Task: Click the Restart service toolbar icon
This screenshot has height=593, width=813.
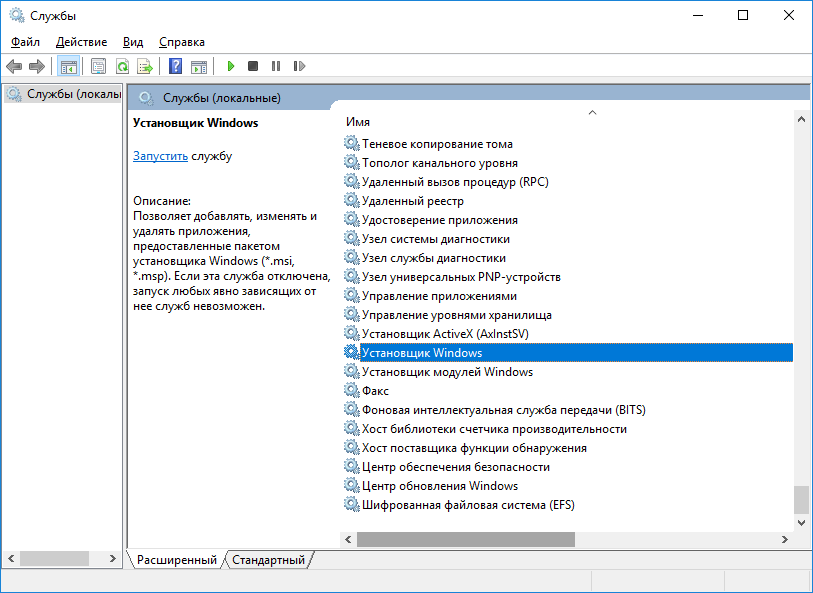Action: (x=299, y=66)
